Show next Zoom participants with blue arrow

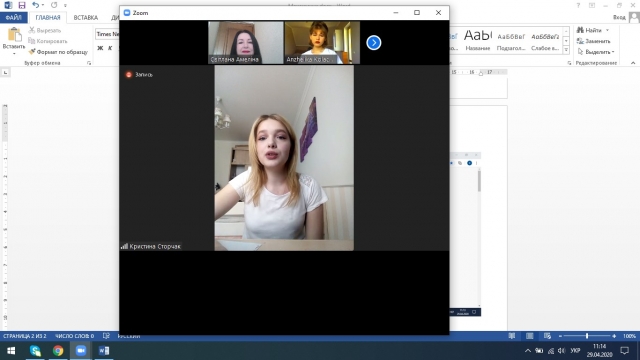pos(373,42)
